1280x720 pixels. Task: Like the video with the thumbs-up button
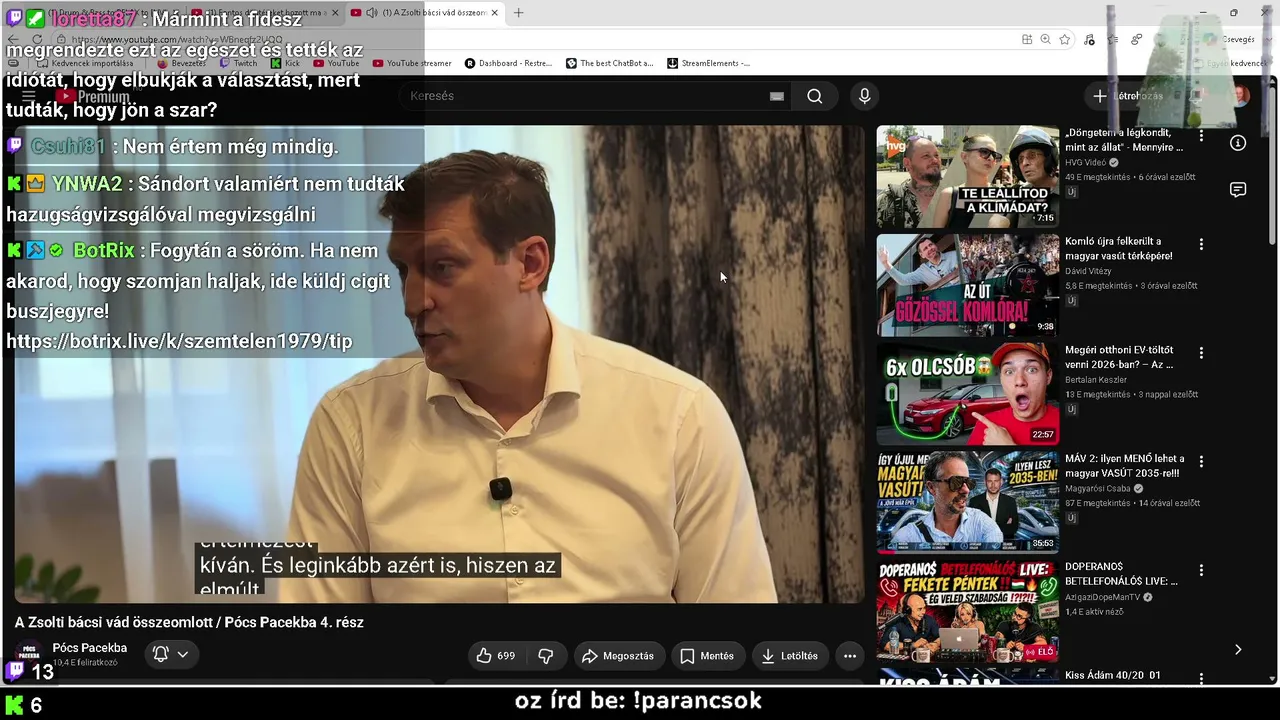coord(496,656)
